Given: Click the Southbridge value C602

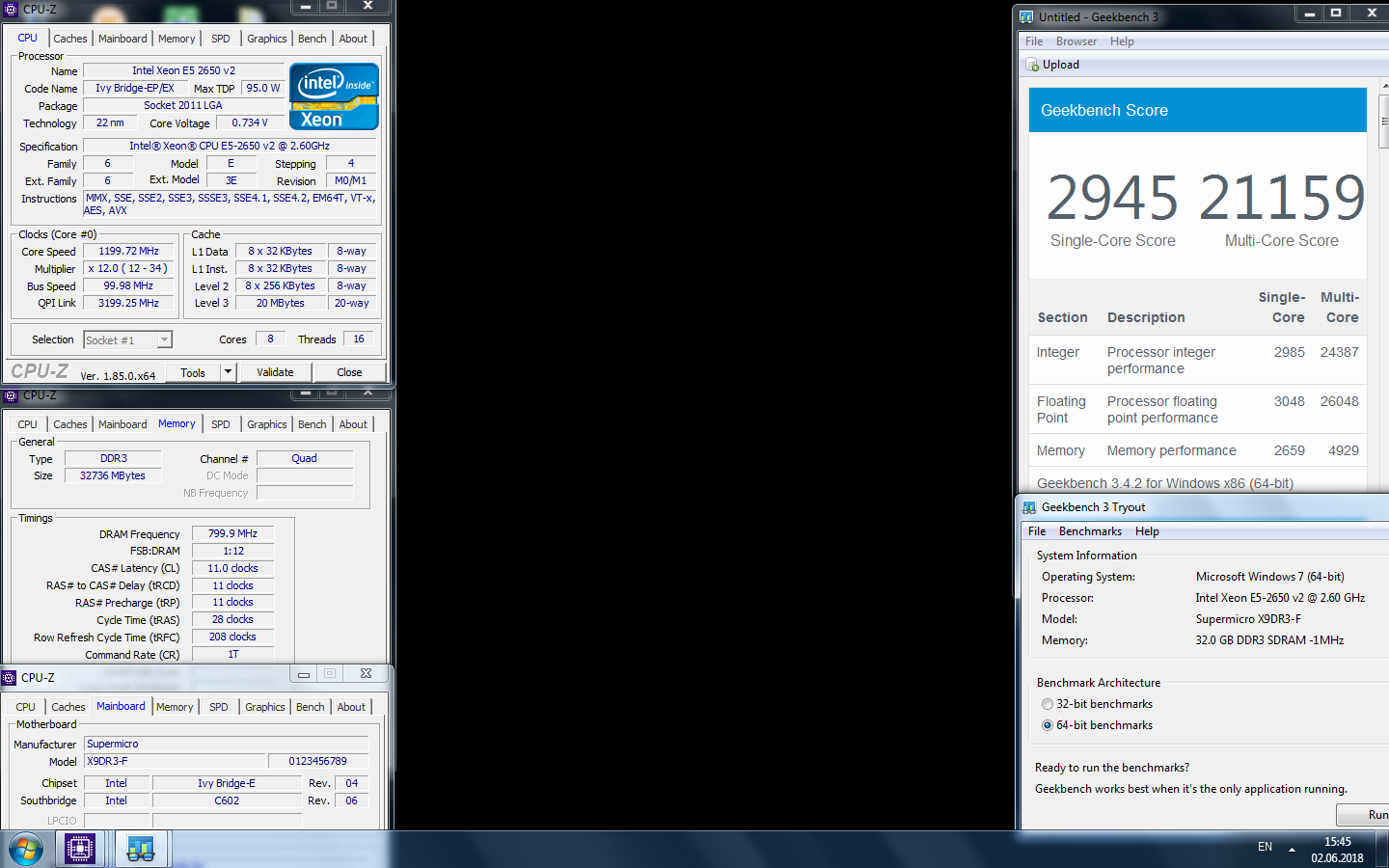Looking at the screenshot, I should (227, 800).
